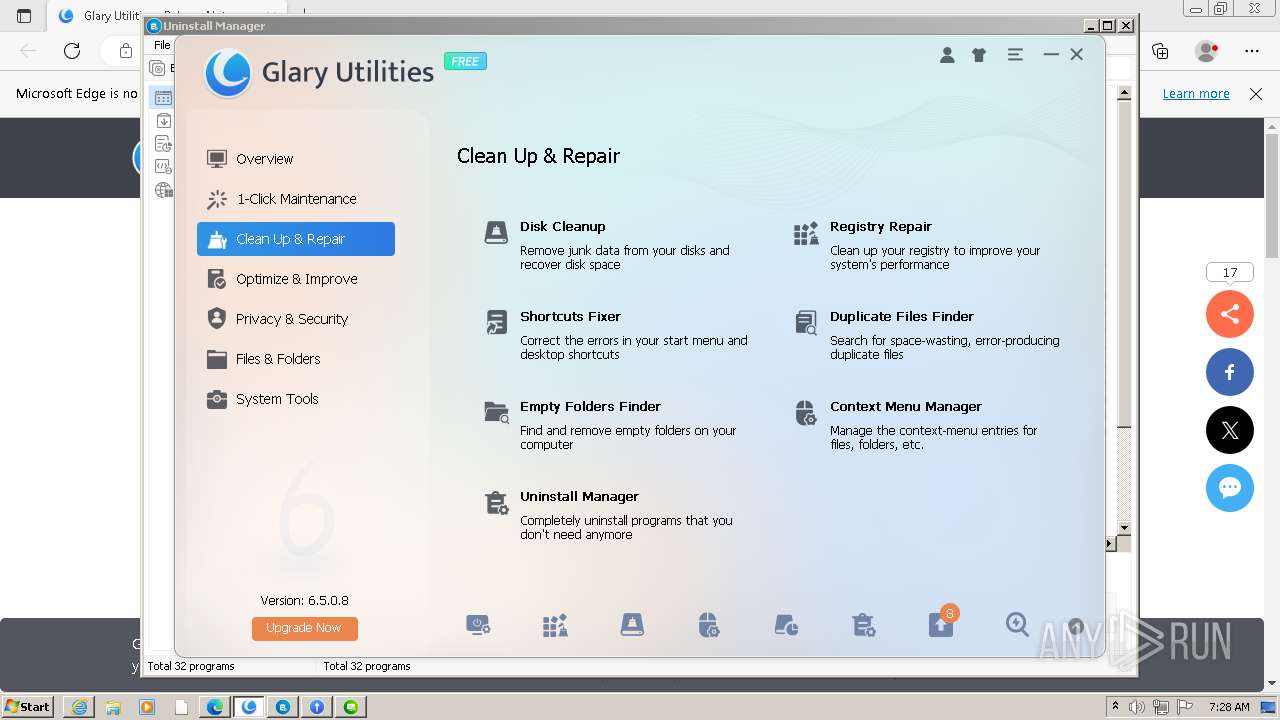
Task: Open Internet Explorer from taskbar
Action: point(79,707)
